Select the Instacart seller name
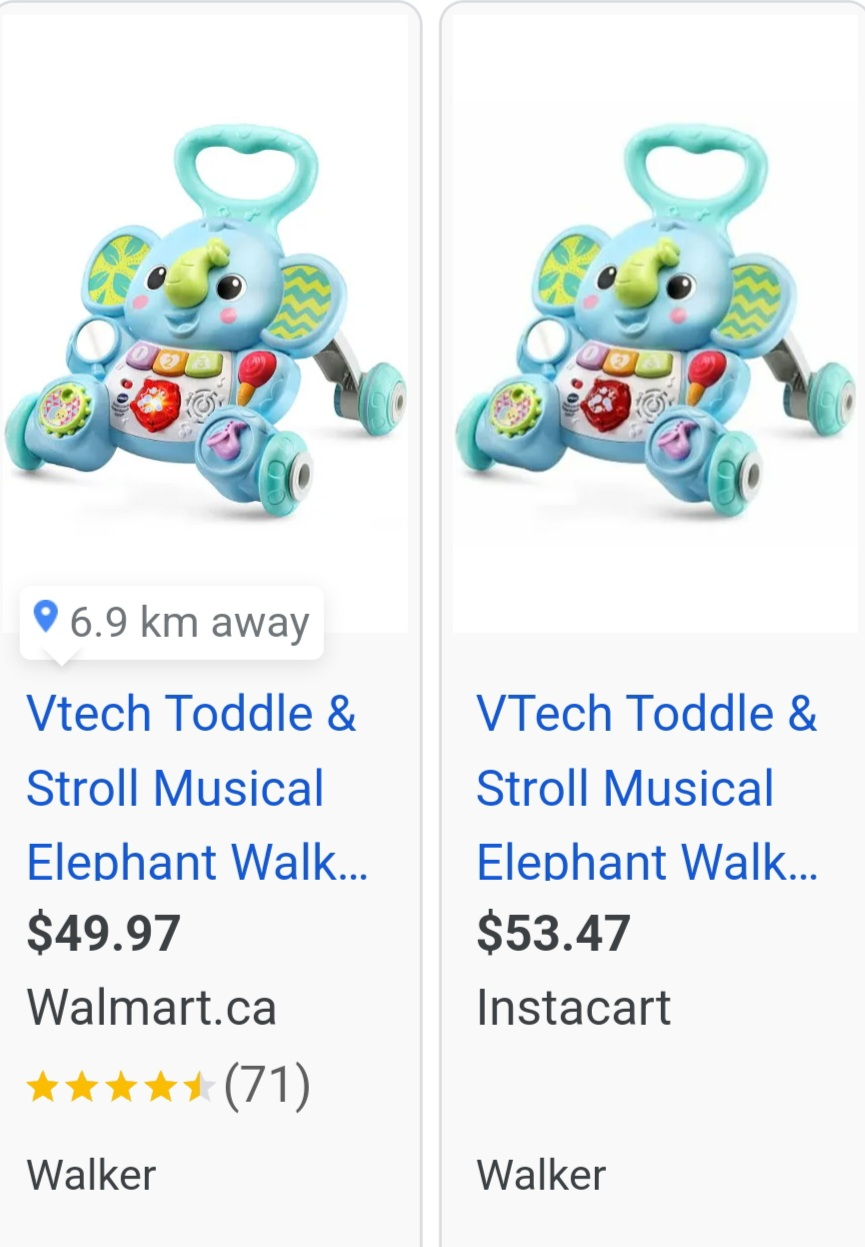Viewport: 865px width, 1247px height. [573, 1007]
